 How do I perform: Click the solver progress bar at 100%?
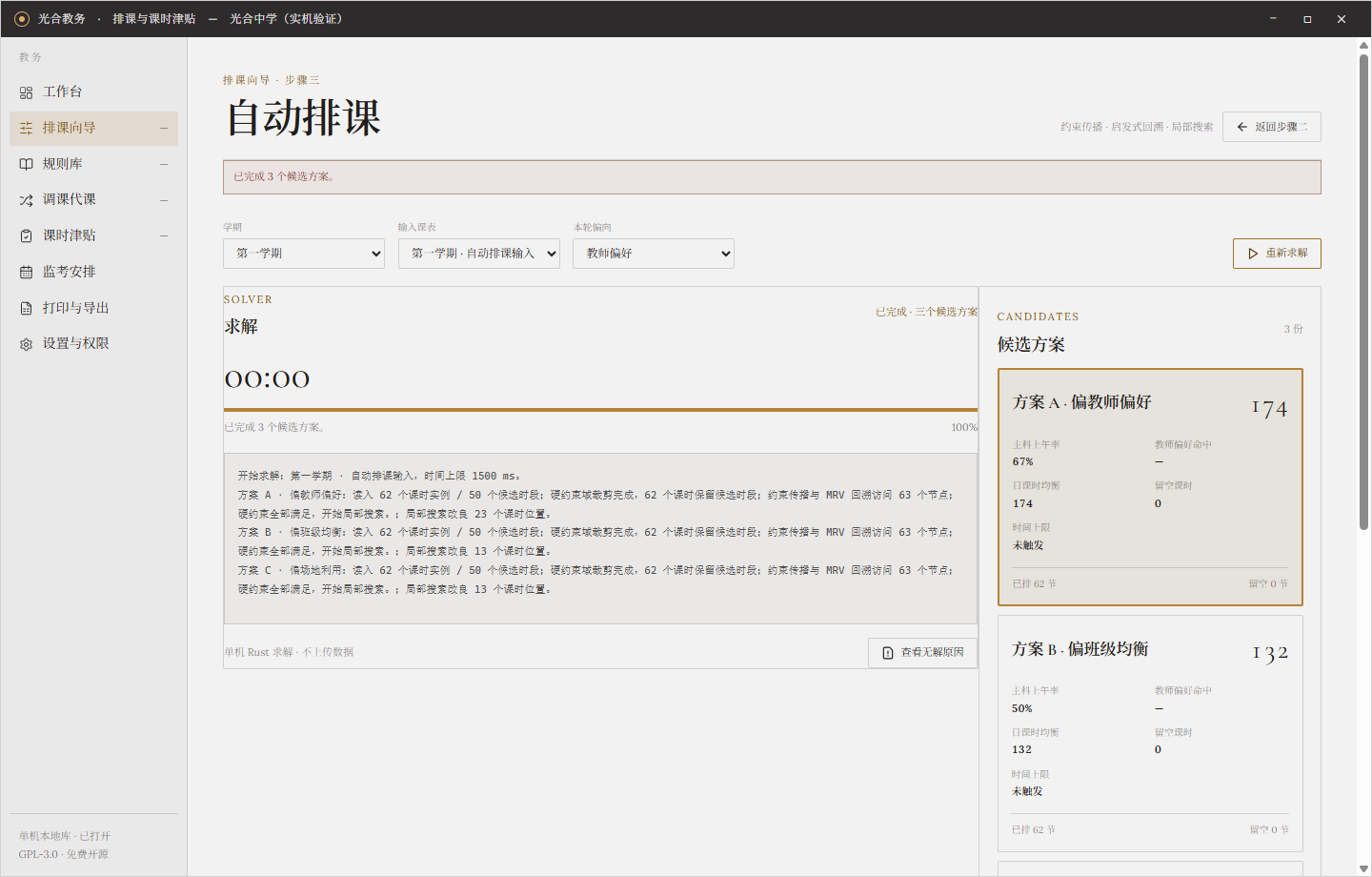[600, 410]
